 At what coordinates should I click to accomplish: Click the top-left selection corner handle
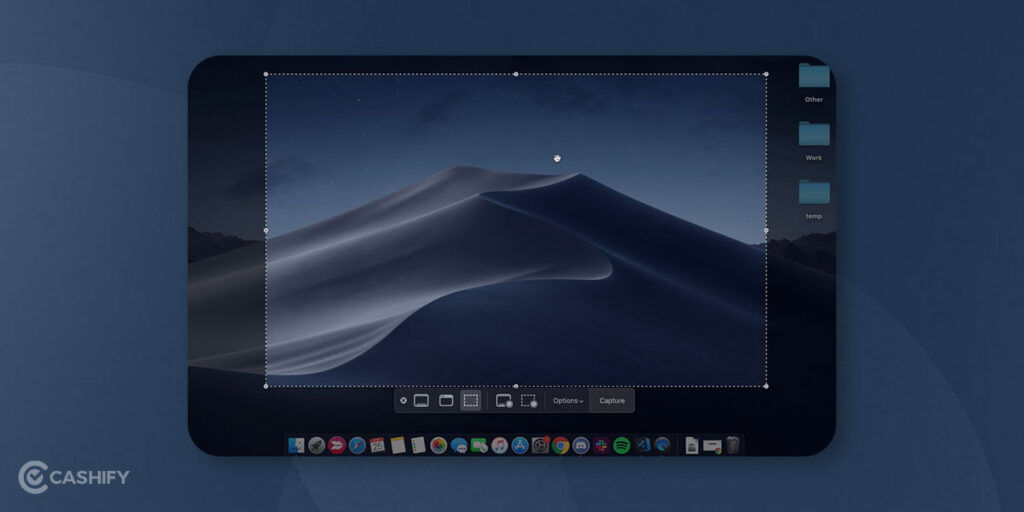tap(266, 74)
